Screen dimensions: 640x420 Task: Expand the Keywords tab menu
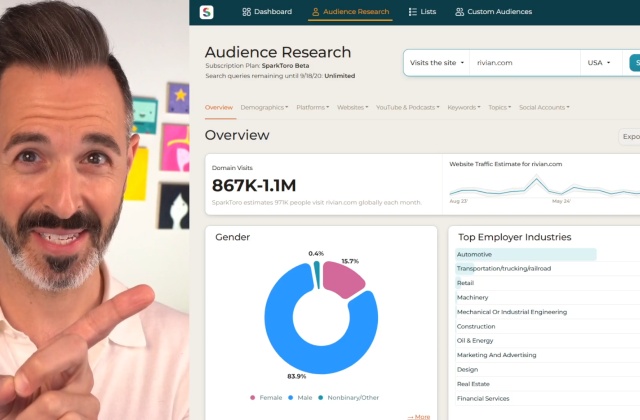pos(464,107)
